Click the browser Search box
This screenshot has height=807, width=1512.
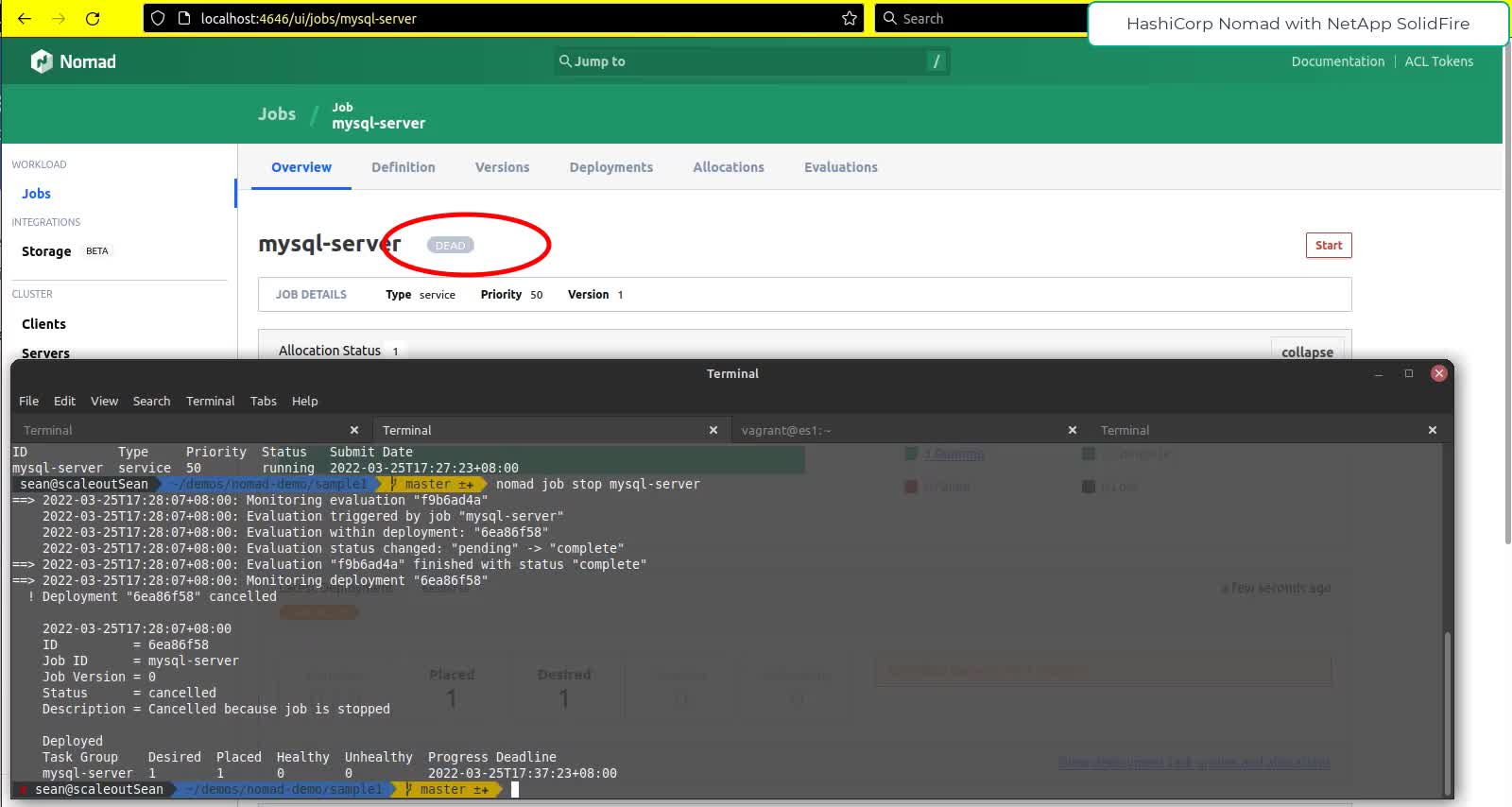click(x=981, y=18)
